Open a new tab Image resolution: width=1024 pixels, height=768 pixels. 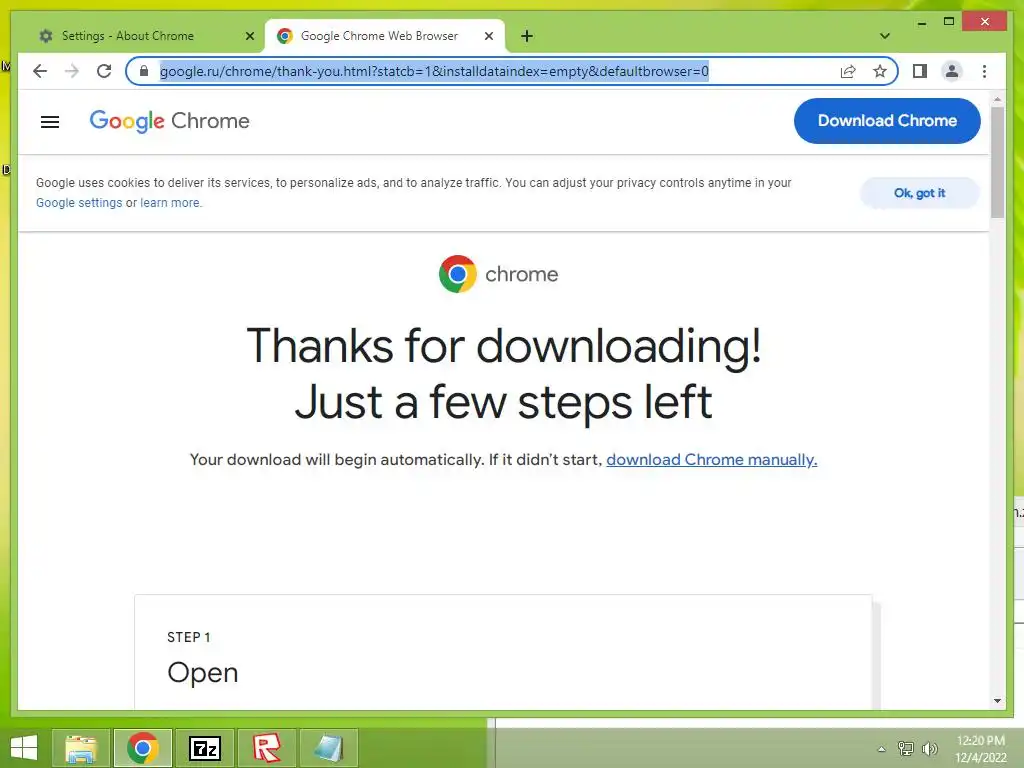pos(527,36)
